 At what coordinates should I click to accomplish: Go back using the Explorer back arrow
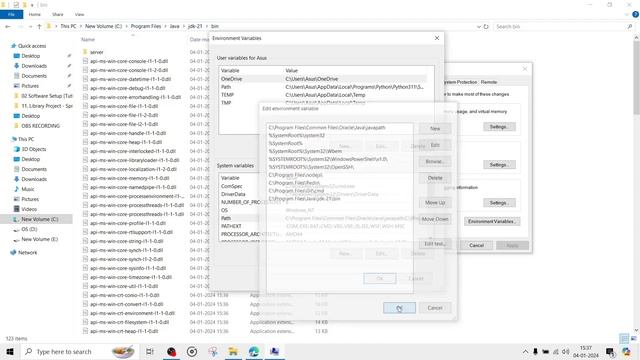click(x=8, y=27)
